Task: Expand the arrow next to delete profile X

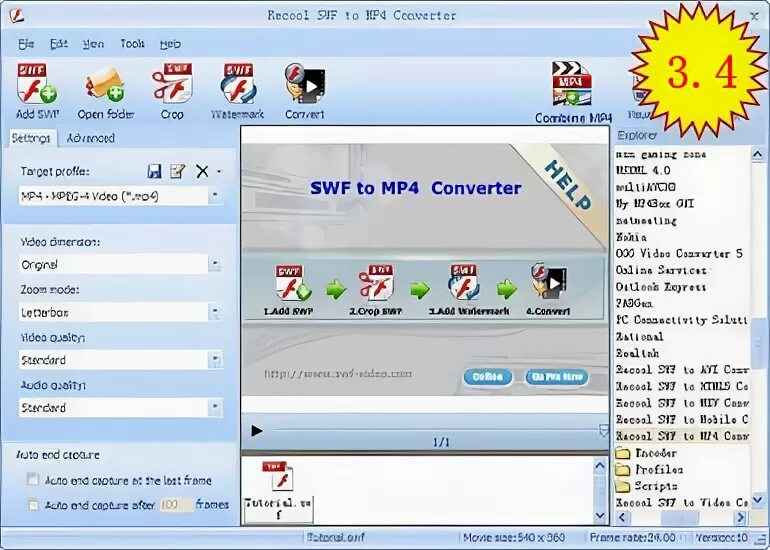Action: point(219,171)
